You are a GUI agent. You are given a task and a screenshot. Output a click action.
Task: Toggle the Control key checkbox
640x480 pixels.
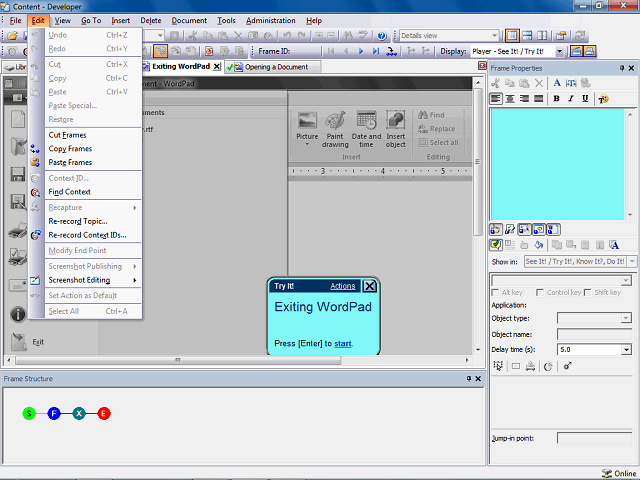coord(540,293)
